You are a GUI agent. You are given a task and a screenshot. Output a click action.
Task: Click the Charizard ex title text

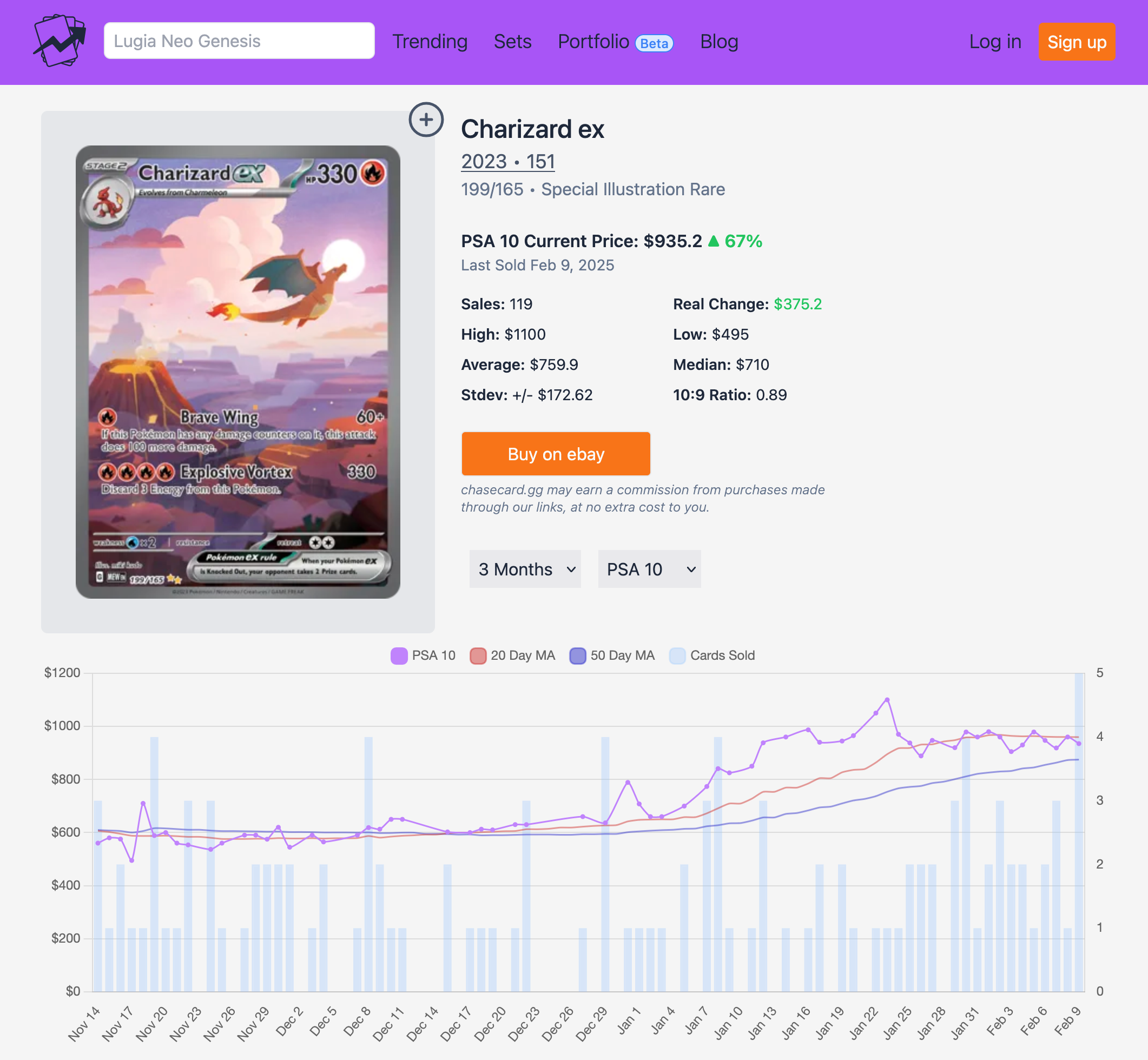(x=532, y=129)
